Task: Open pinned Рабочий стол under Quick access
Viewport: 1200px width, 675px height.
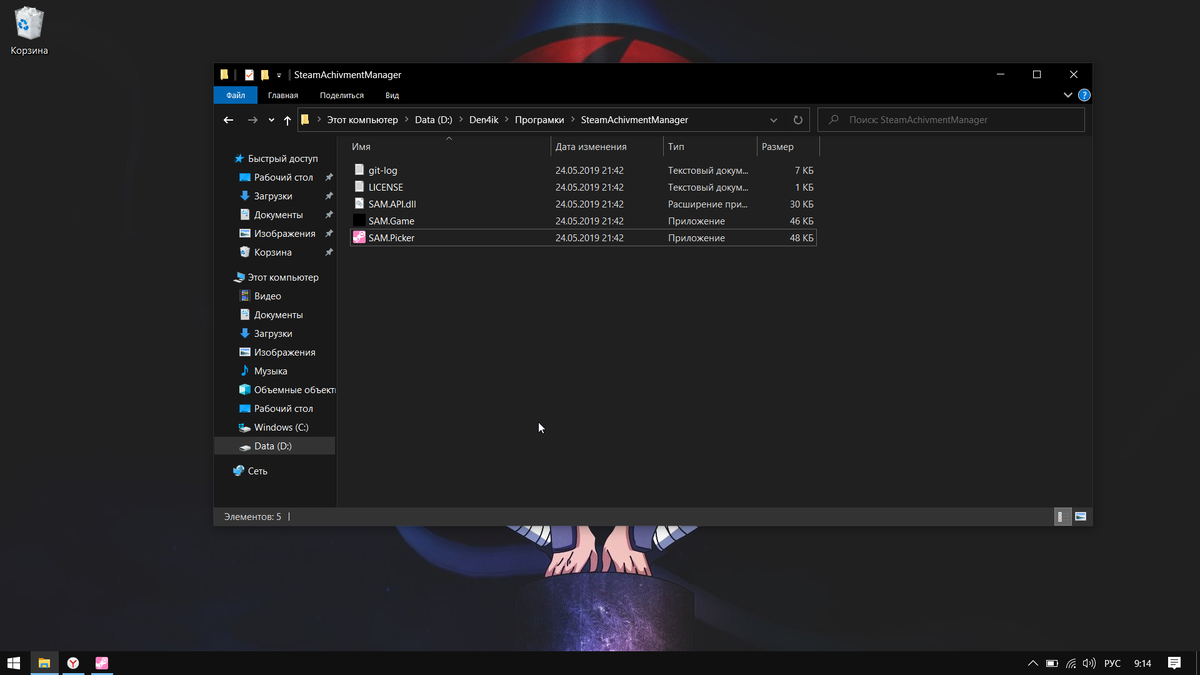Action: [283, 178]
